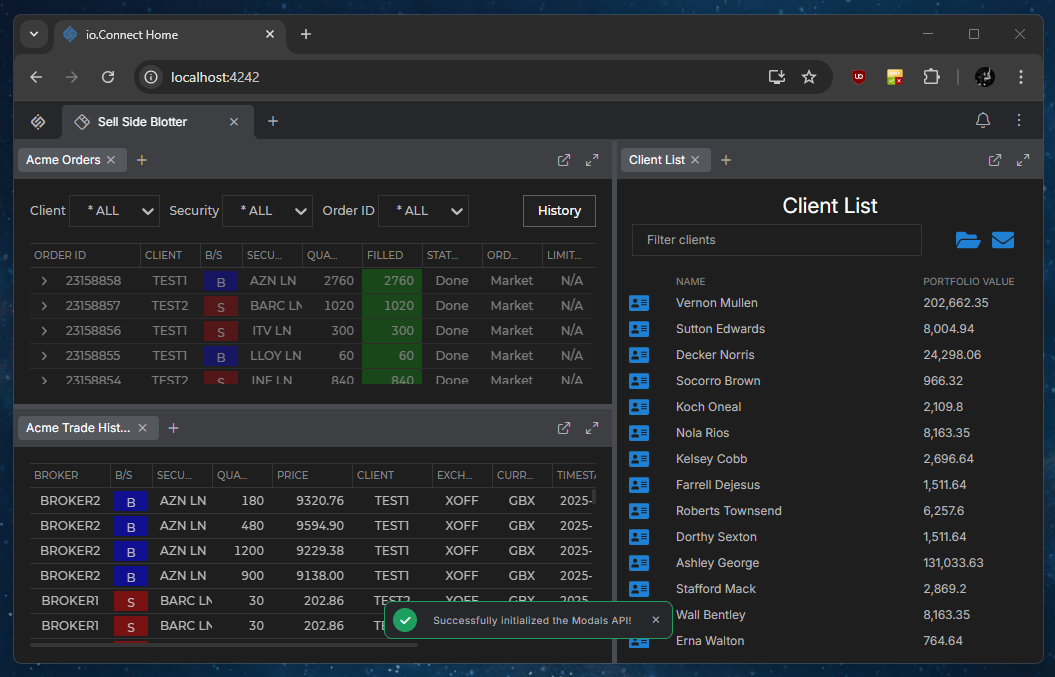Add an app next to Acme Orders tab
The width and height of the screenshot is (1055, 677).
(x=142, y=160)
